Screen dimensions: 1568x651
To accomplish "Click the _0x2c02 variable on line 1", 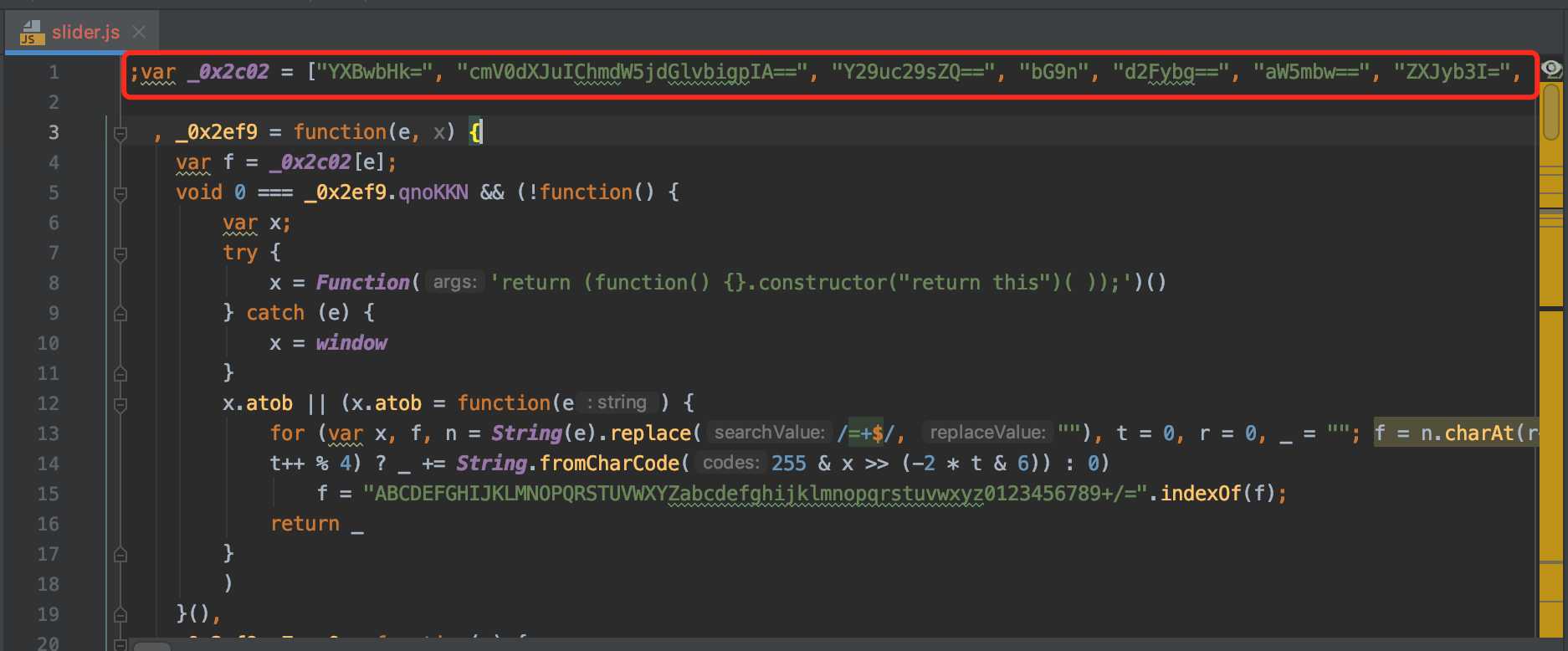I will tap(228, 72).
